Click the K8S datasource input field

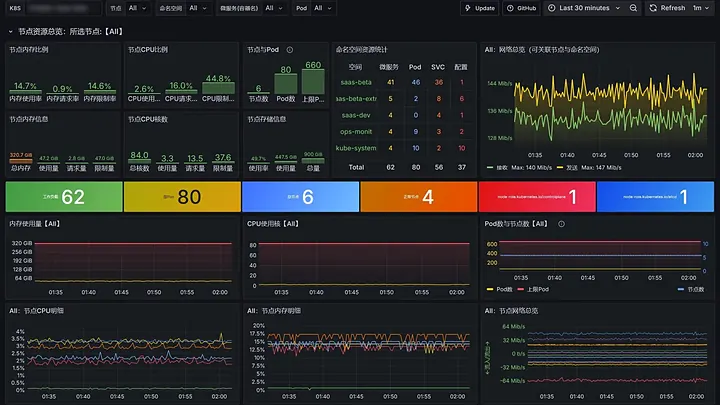[62, 8]
